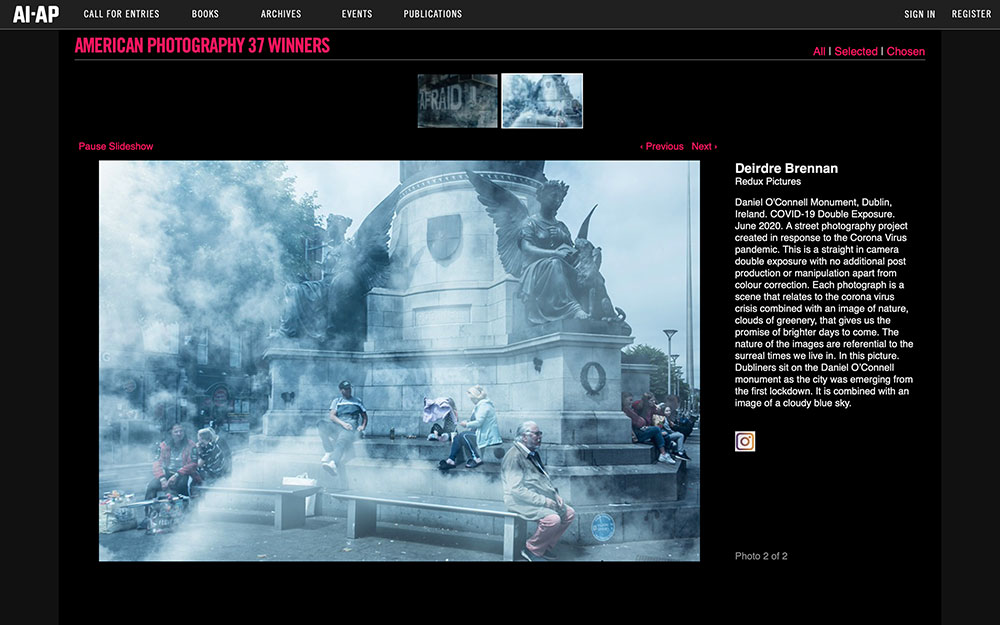Show All winners filter
Viewport: 1000px width, 625px height.
[819, 51]
